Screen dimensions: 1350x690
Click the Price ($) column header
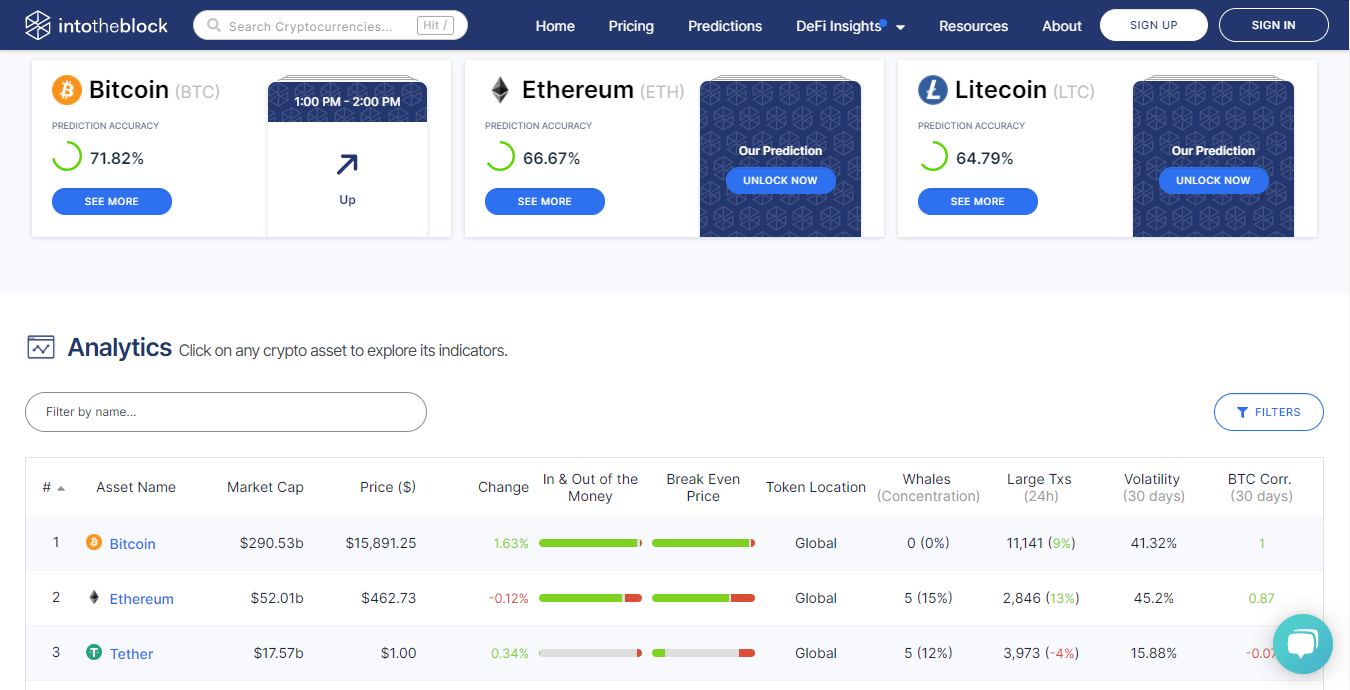coord(388,487)
